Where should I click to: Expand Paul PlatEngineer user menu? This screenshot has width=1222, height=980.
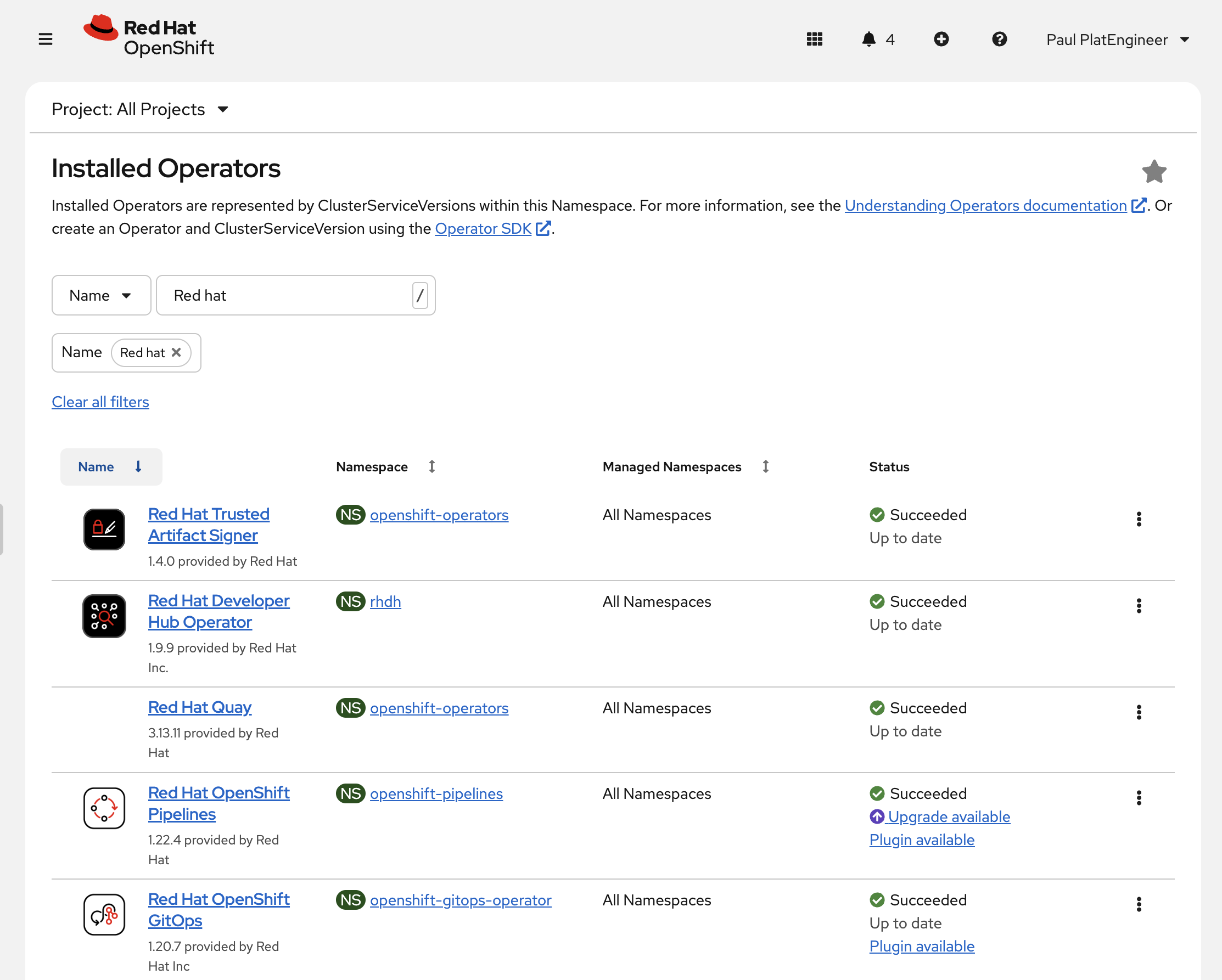1118,40
